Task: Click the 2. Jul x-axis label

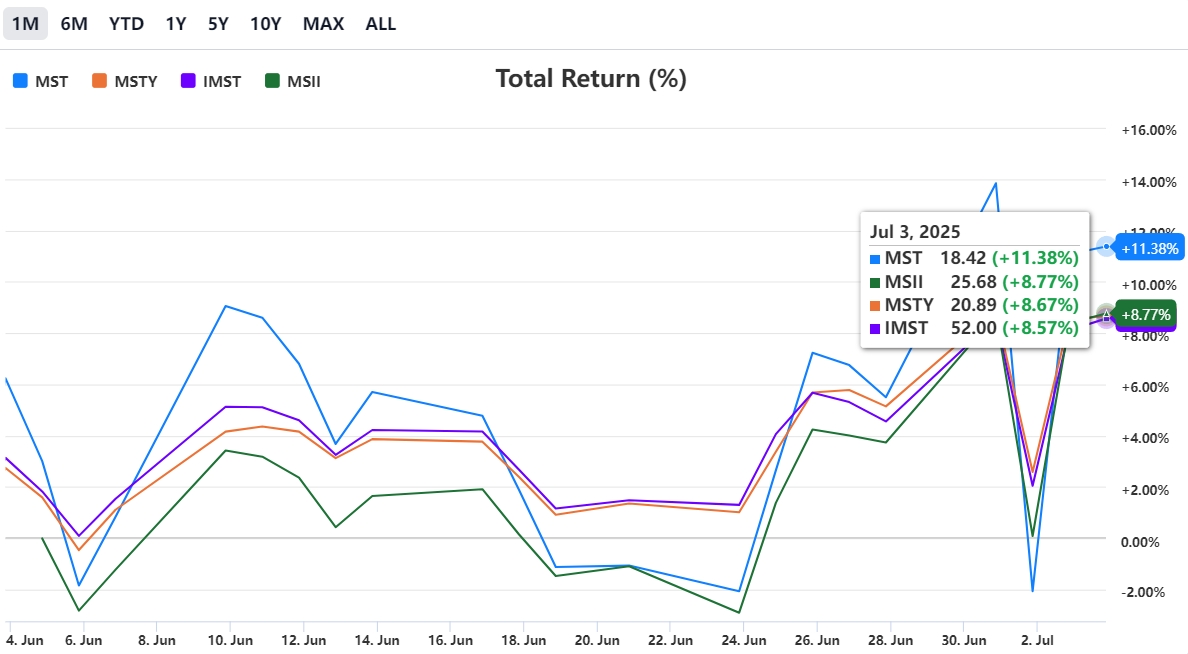Action: [x=1037, y=640]
